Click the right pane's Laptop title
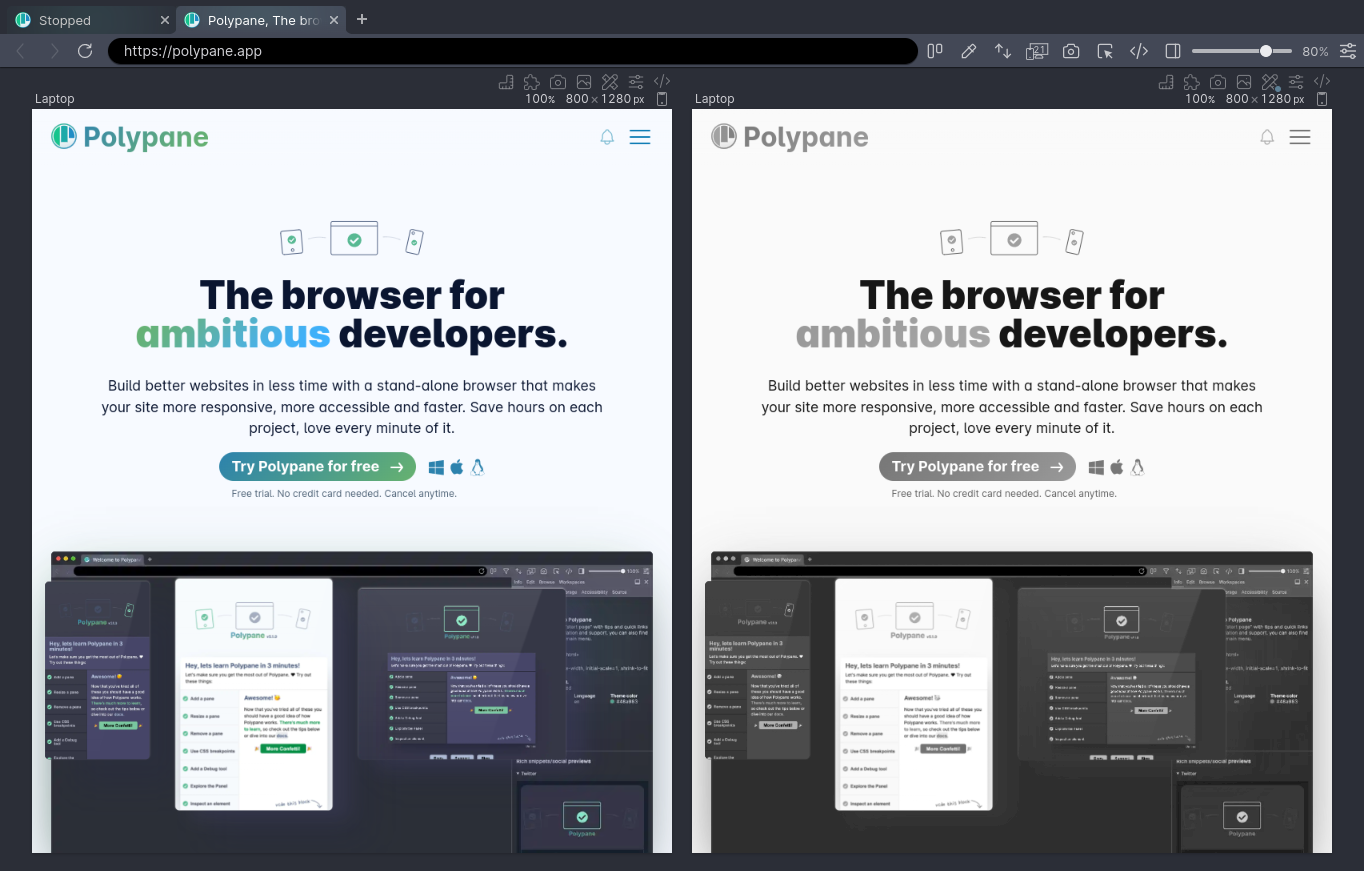The height and width of the screenshot is (871, 1364). pos(715,99)
